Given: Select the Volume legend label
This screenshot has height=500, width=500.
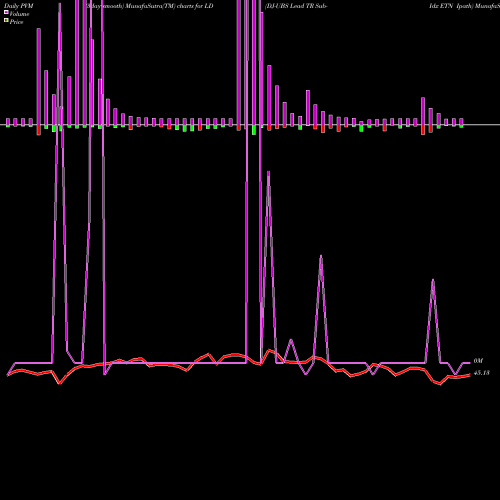Looking at the screenshot, I should pos(19,14).
